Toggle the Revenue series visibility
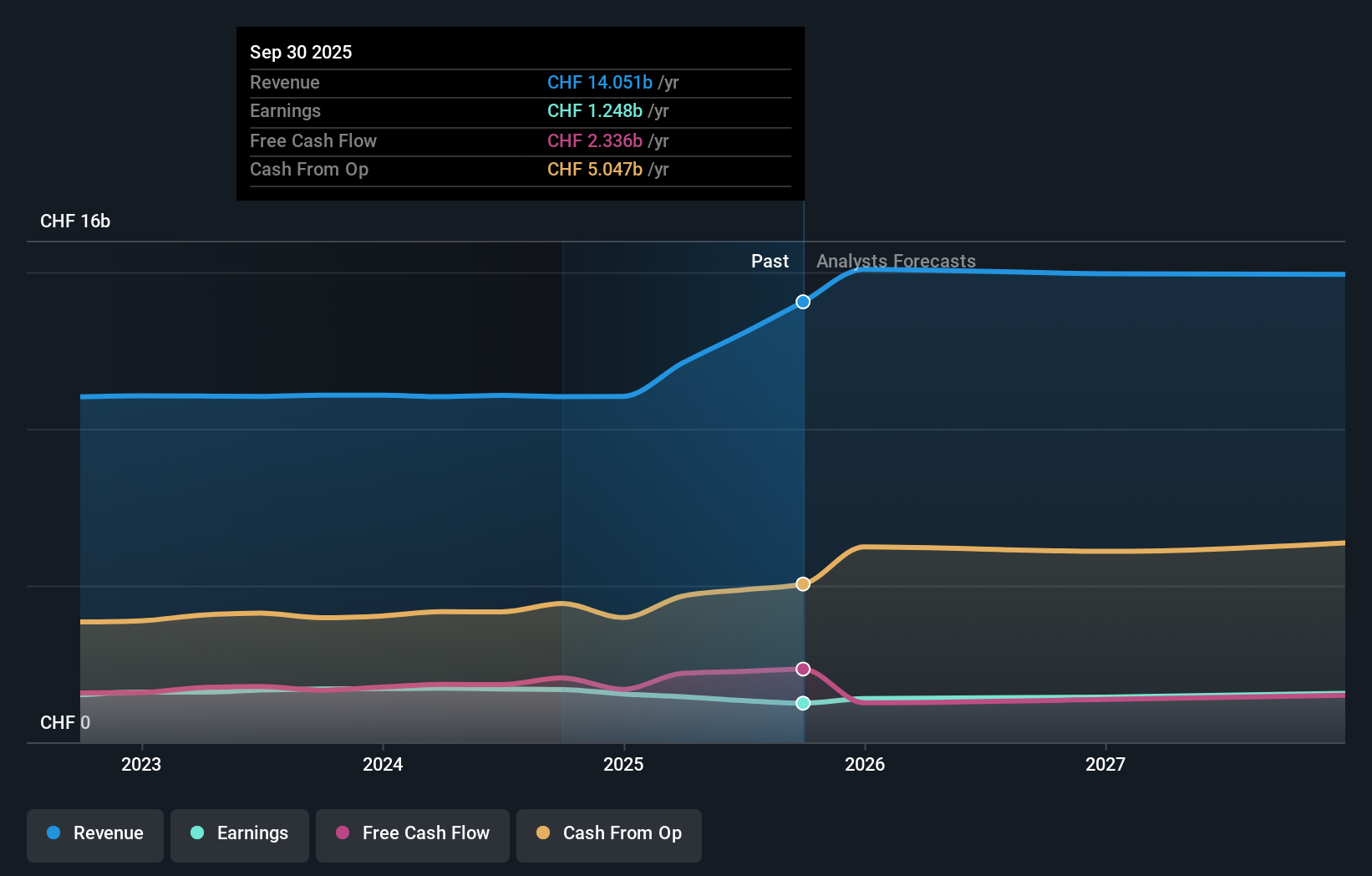 (x=94, y=835)
